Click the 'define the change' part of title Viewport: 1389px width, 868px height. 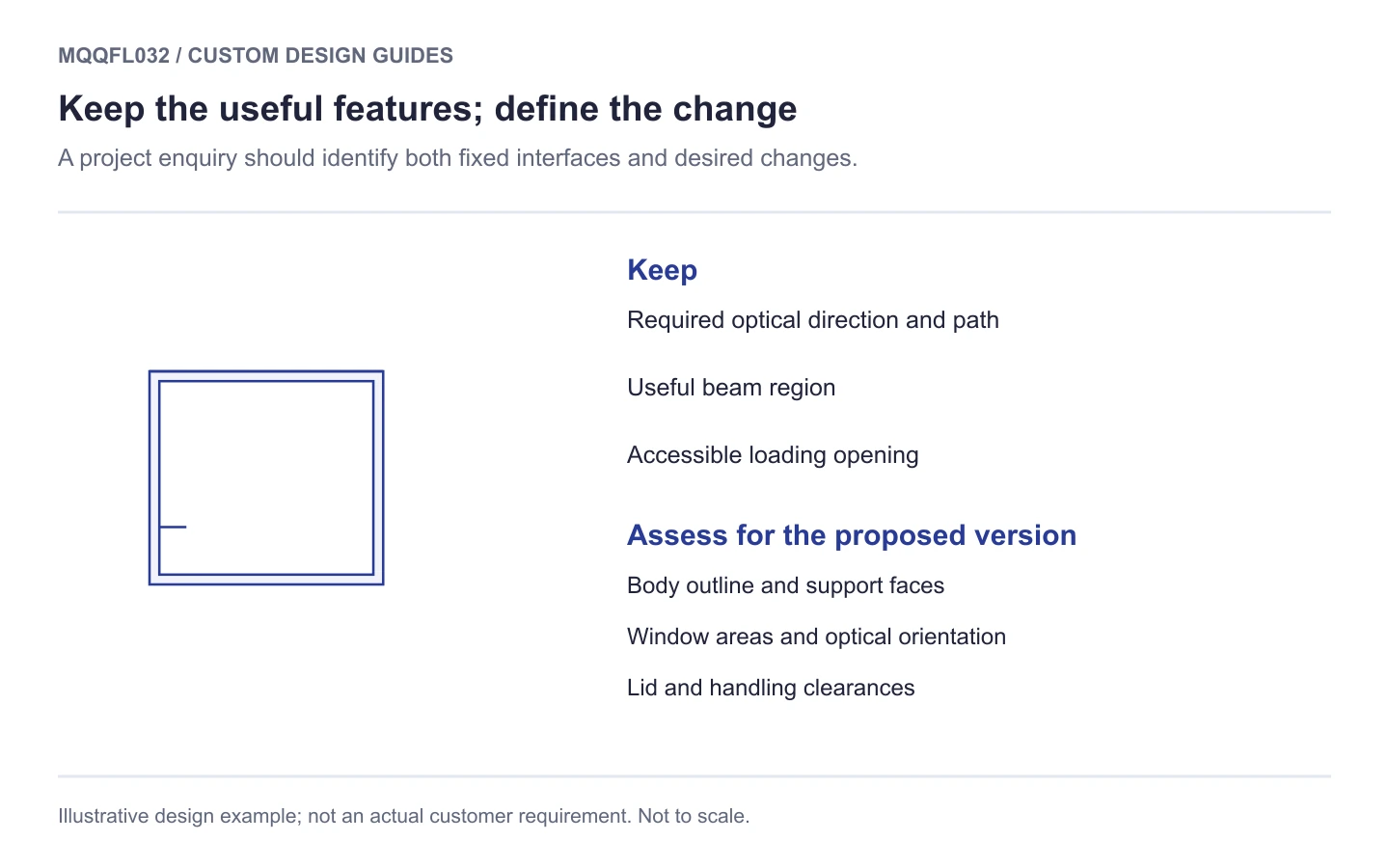point(645,108)
